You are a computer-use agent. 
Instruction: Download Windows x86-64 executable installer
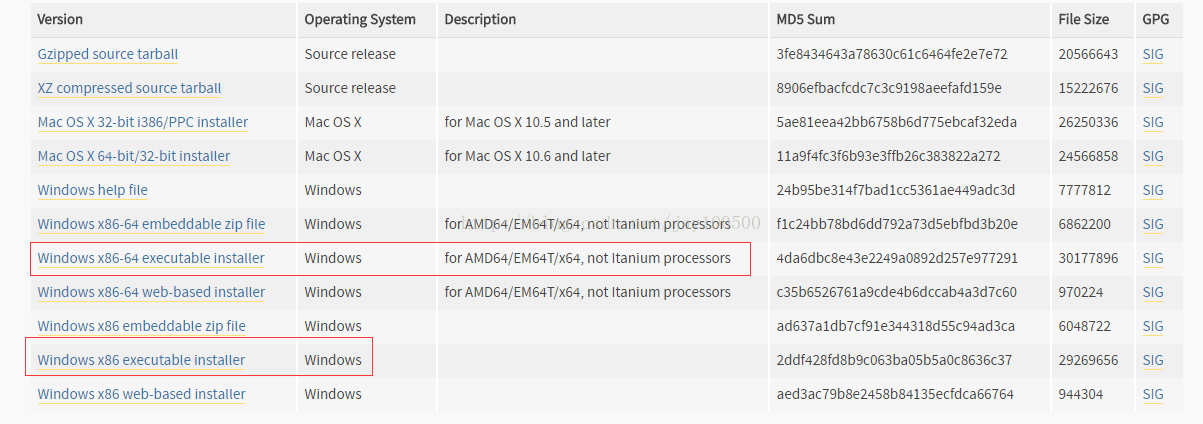click(x=151, y=258)
